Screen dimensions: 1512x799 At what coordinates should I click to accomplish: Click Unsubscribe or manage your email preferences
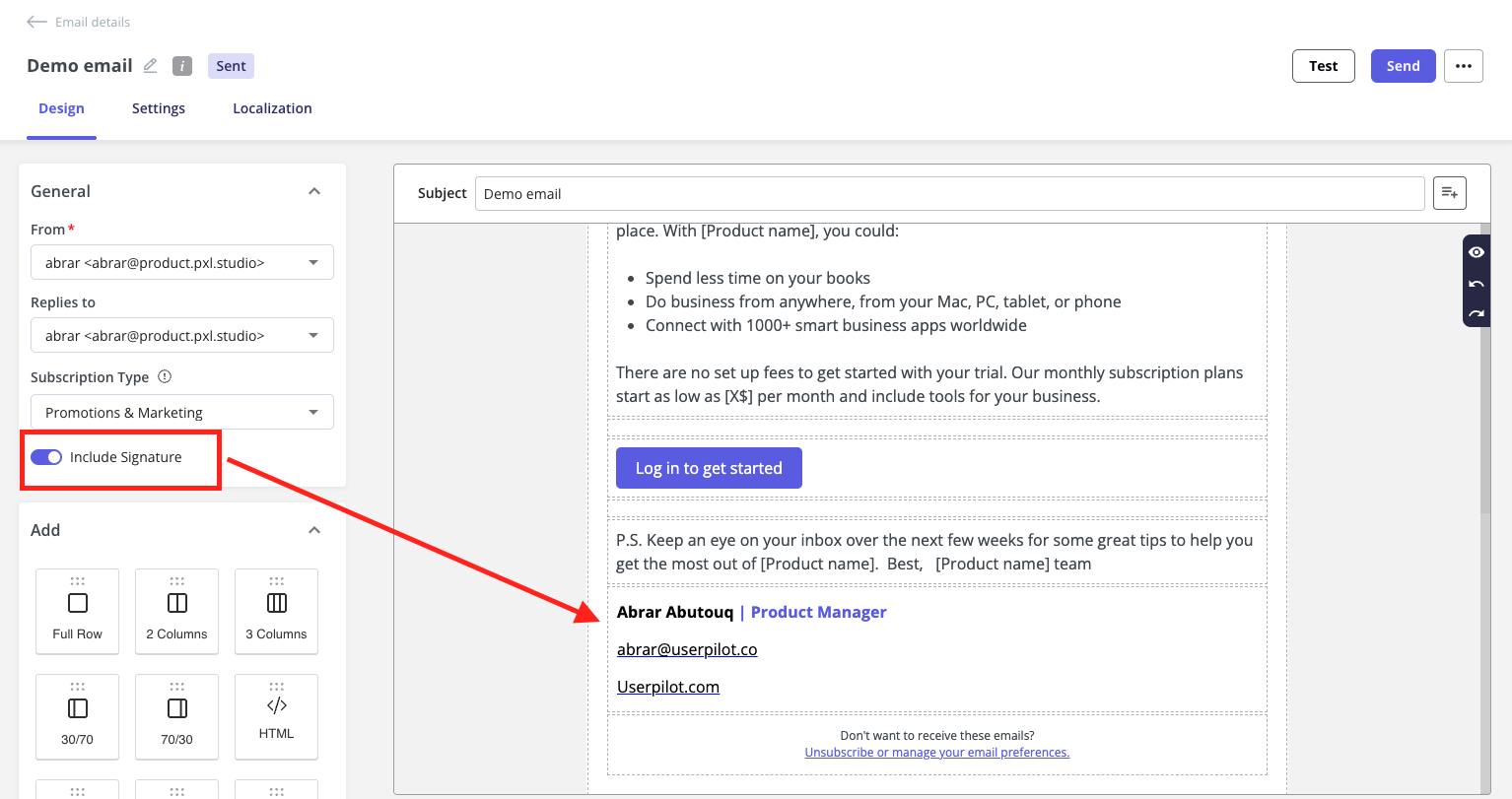pyautogui.click(x=937, y=753)
